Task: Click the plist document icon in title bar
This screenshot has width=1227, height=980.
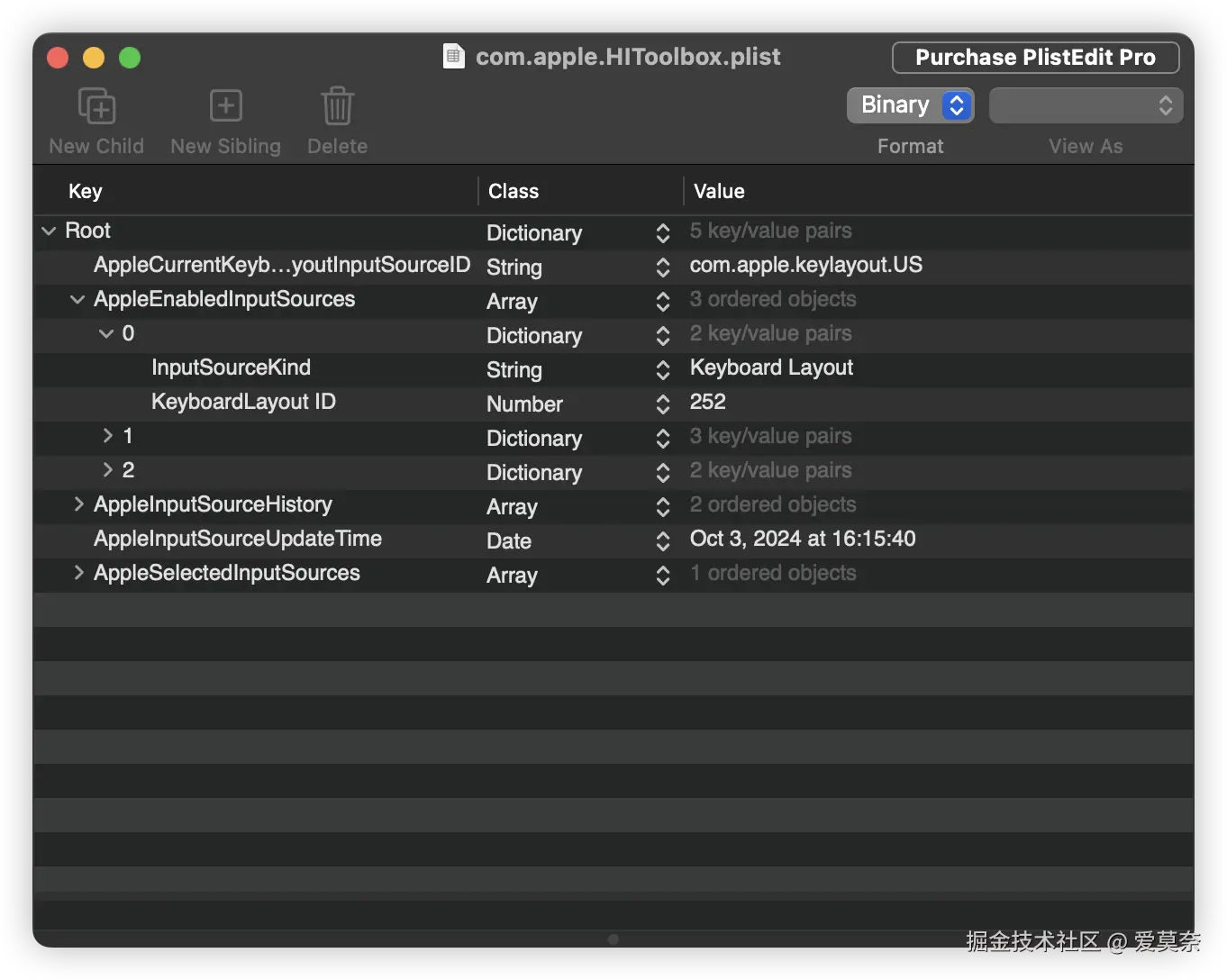Action: click(x=453, y=57)
